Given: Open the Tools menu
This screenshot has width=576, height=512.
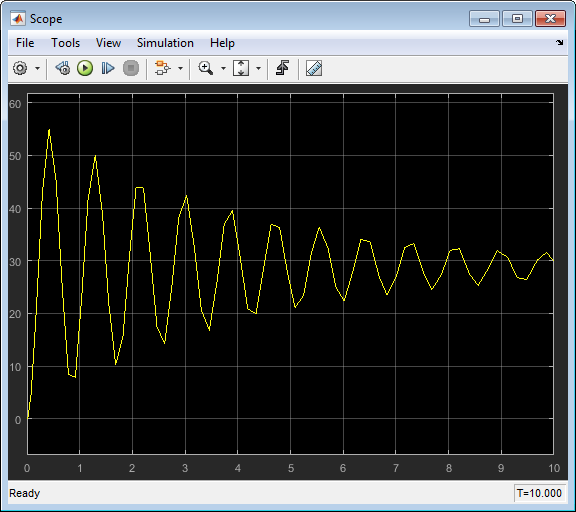Looking at the screenshot, I should (65, 43).
